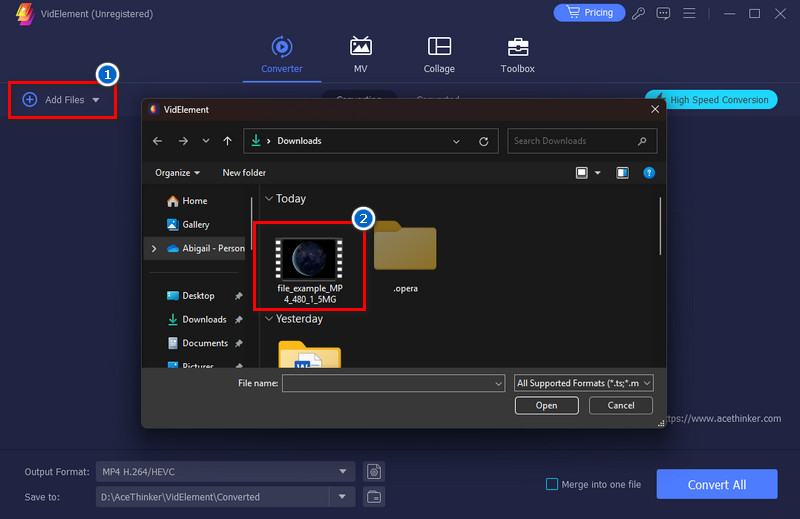800x519 pixels.
Task: Switch to the MV tab
Action: point(360,55)
